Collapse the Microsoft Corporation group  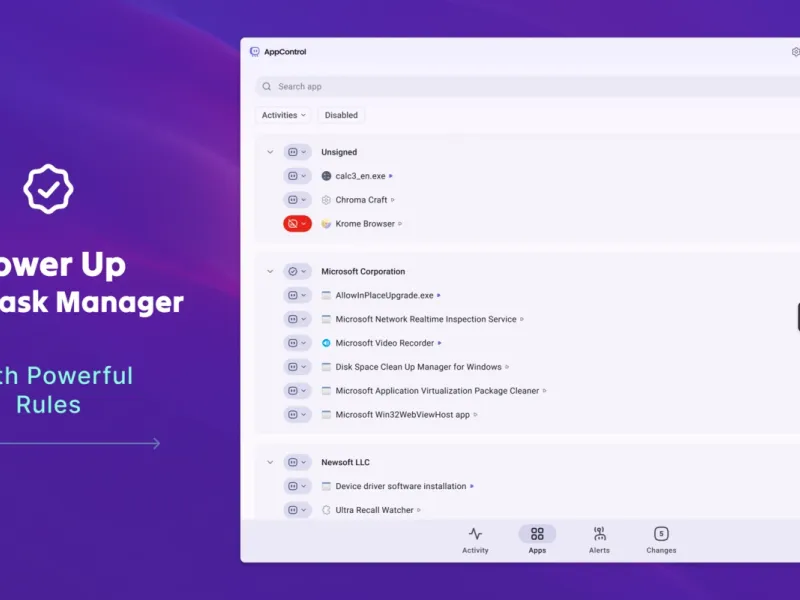coord(270,271)
